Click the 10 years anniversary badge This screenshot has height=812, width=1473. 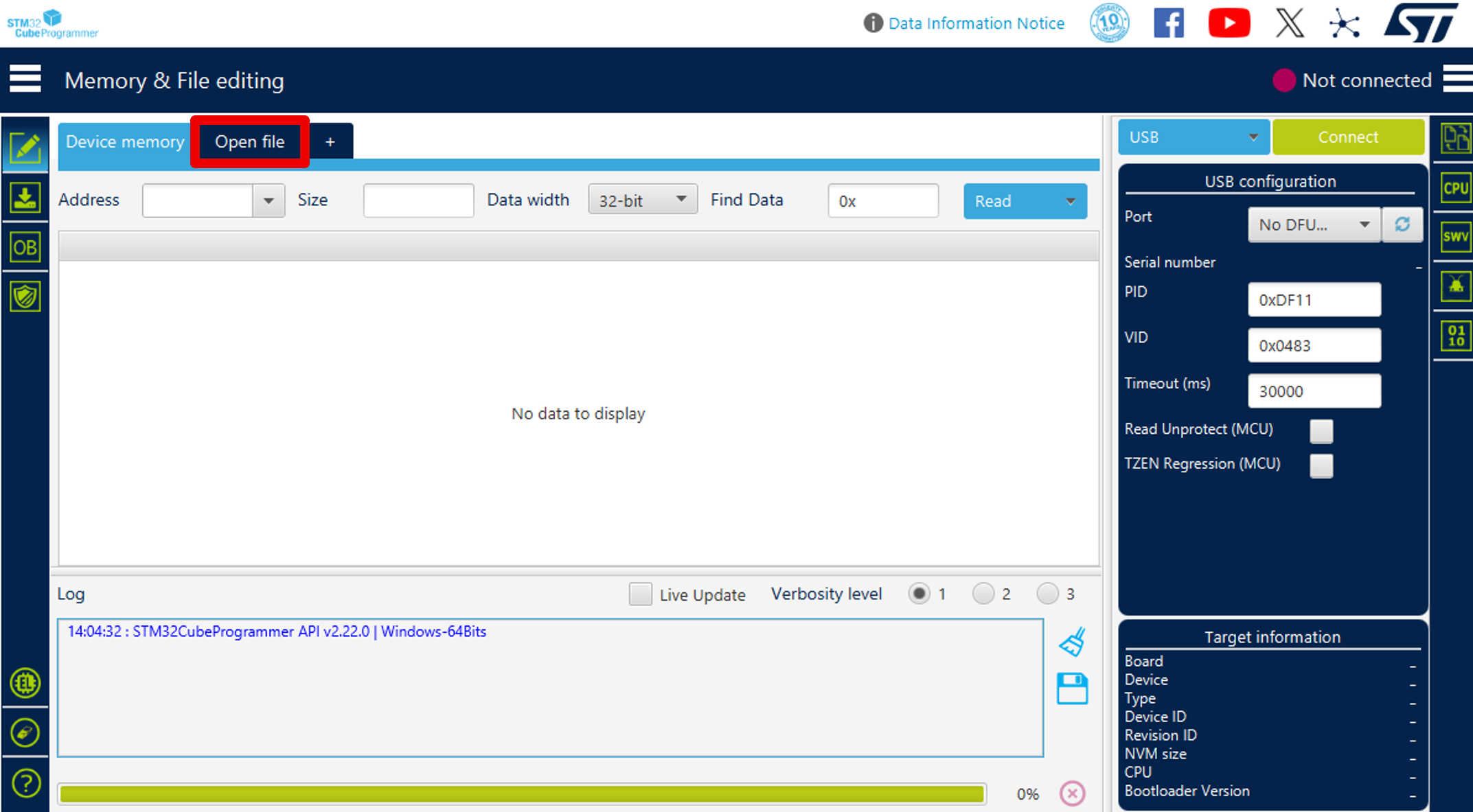(x=1109, y=23)
